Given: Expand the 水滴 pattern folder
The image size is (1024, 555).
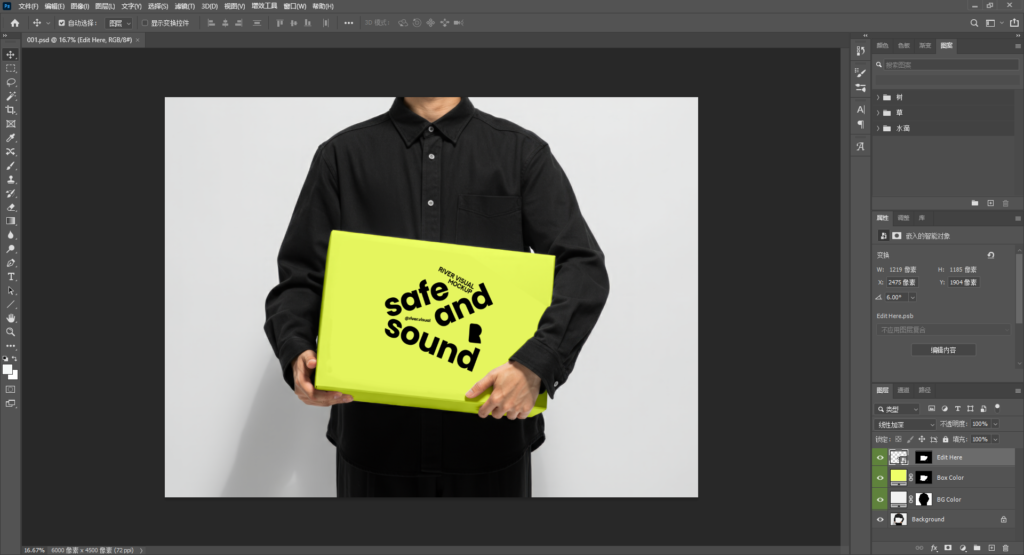Looking at the screenshot, I should pos(878,129).
